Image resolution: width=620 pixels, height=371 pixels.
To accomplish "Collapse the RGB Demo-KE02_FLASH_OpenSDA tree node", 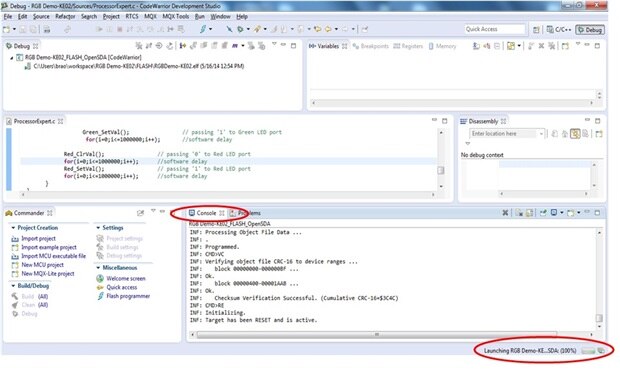I will click(x=12, y=58).
